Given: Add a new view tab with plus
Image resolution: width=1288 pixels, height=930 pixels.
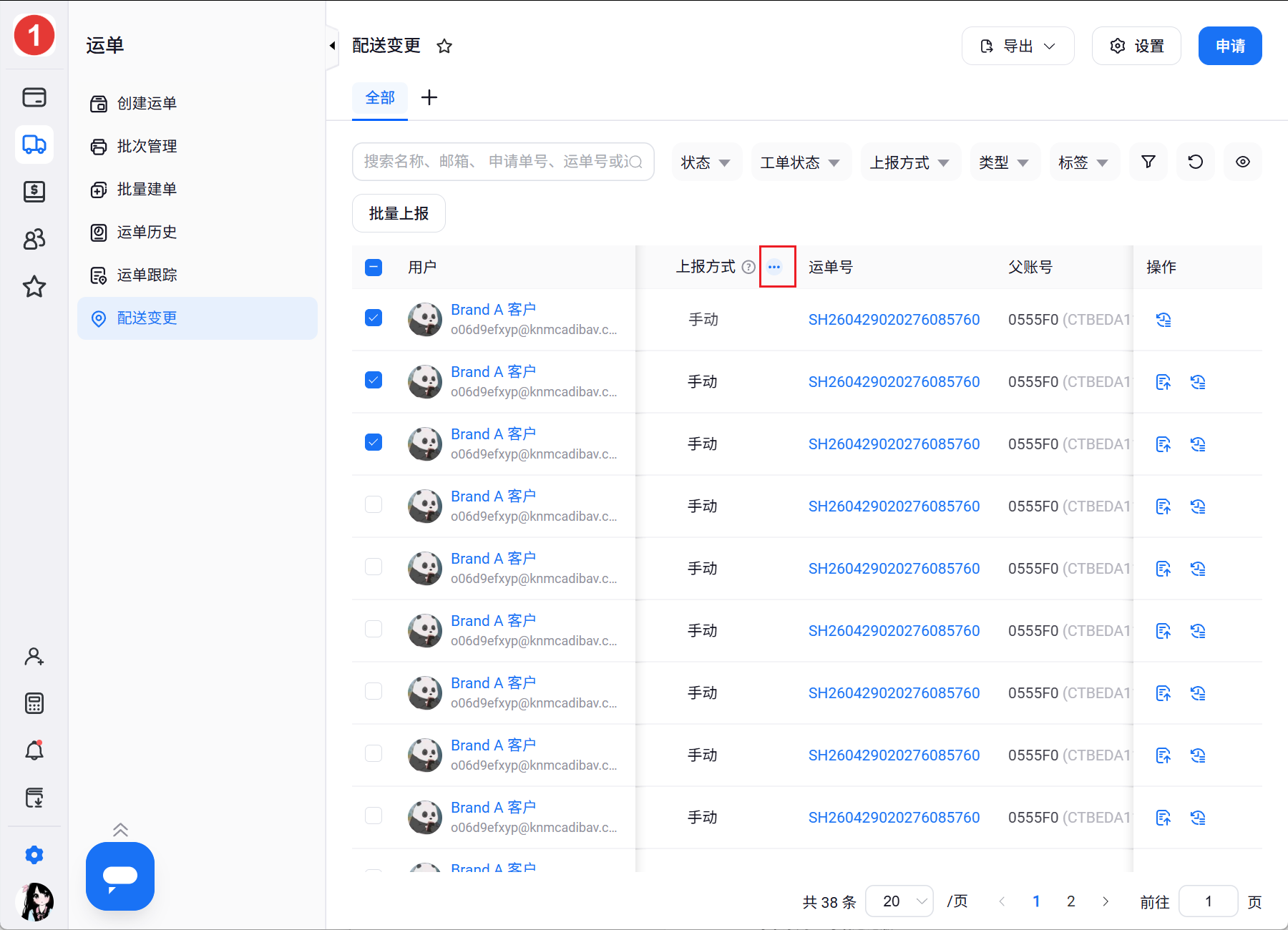Looking at the screenshot, I should click(x=429, y=98).
